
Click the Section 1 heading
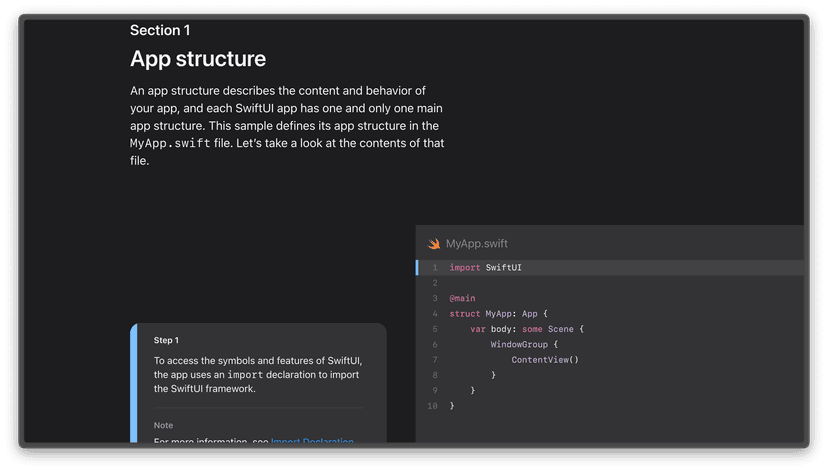[x=160, y=31]
